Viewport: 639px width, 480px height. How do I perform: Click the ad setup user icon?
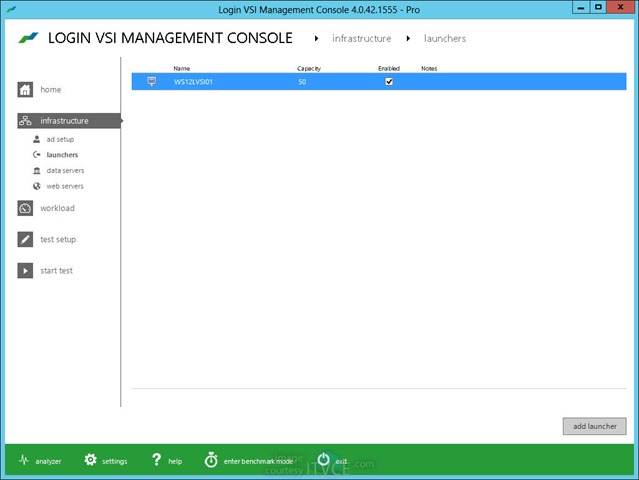(37, 139)
